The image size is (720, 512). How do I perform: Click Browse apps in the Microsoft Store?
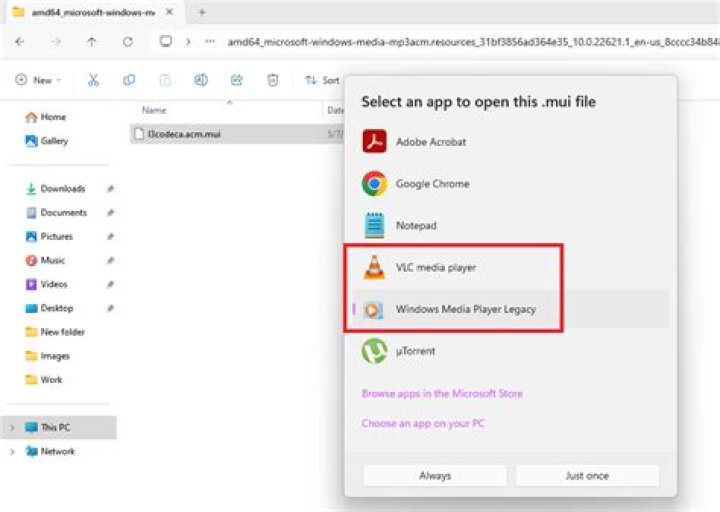pyautogui.click(x=442, y=394)
